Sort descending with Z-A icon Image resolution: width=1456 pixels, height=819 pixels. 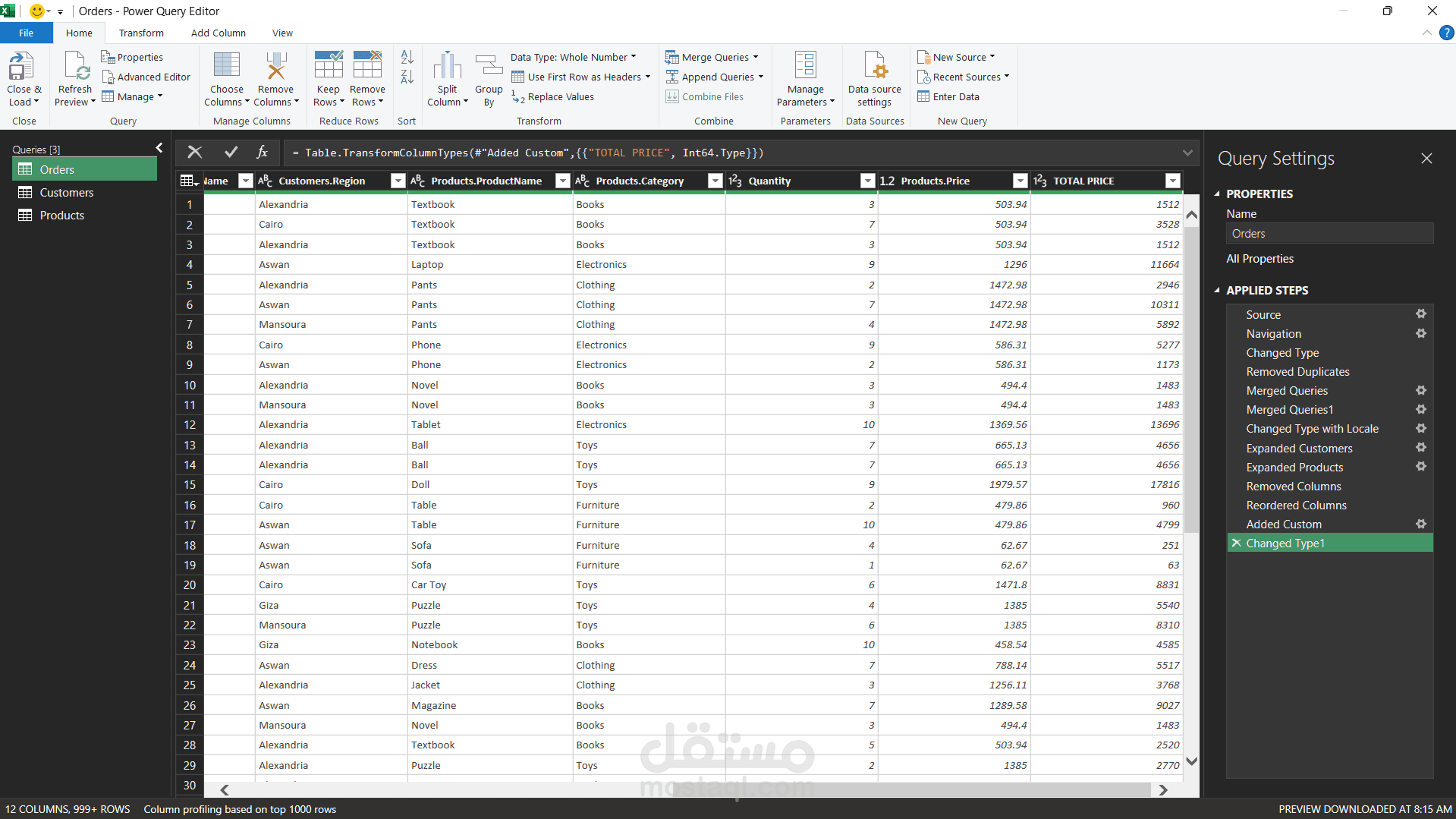[407, 77]
